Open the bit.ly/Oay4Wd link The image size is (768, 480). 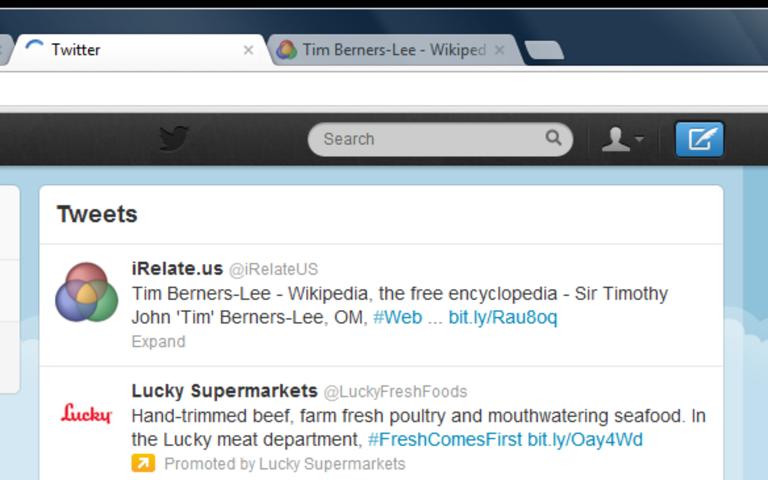tap(585, 439)
